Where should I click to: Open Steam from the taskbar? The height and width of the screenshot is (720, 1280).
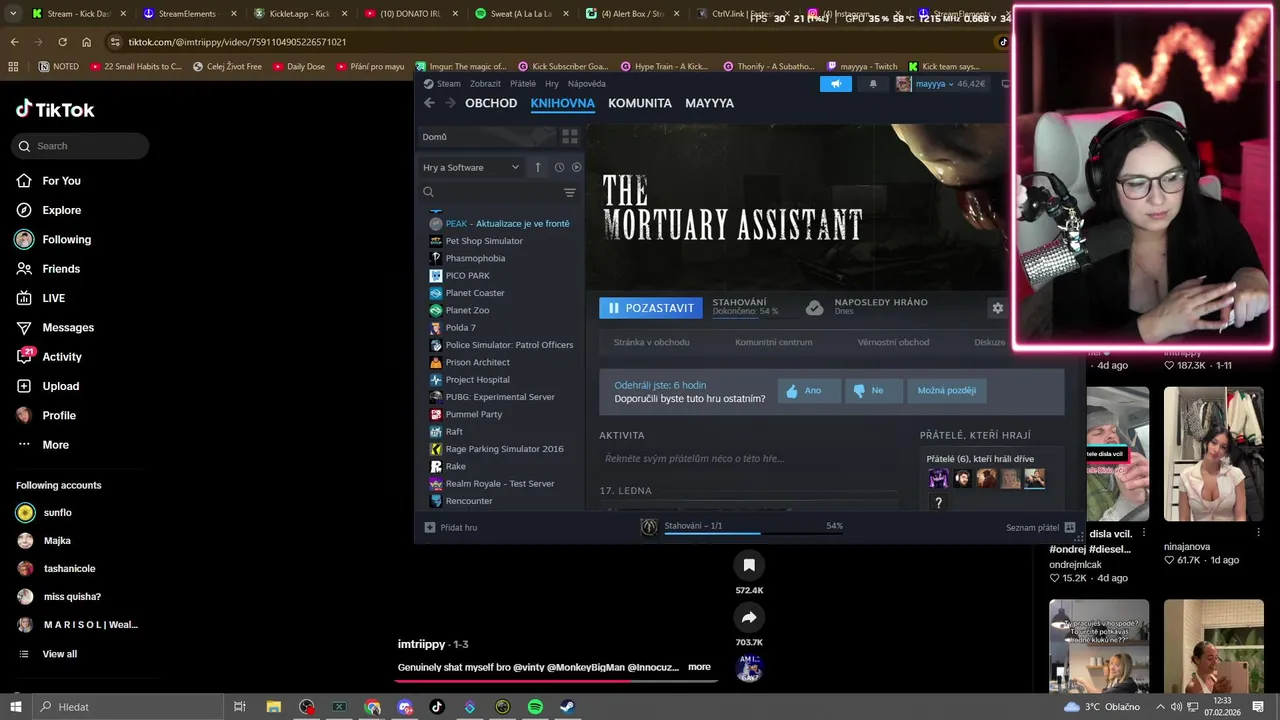pyautogui.click(x=567, y=707)
